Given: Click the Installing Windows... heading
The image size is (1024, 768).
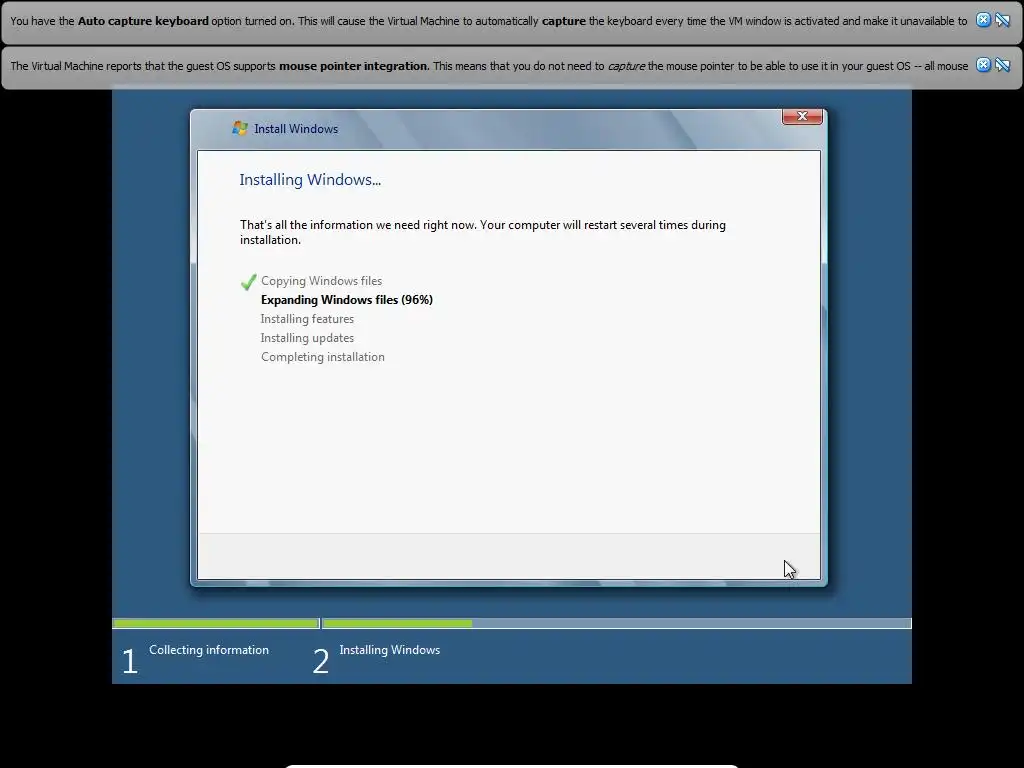Looking at the screenshot, I should pos(310,180).
